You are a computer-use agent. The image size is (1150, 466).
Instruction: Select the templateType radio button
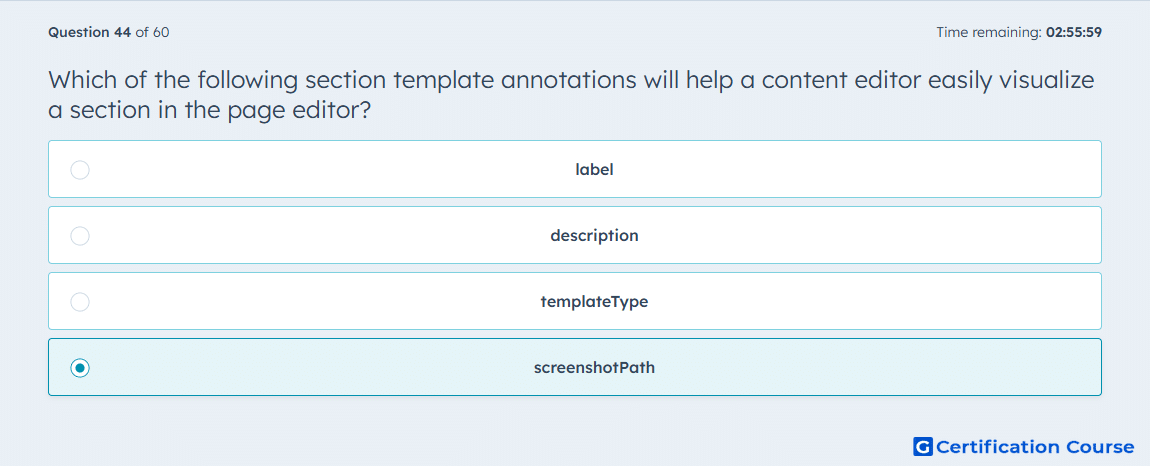80,302
